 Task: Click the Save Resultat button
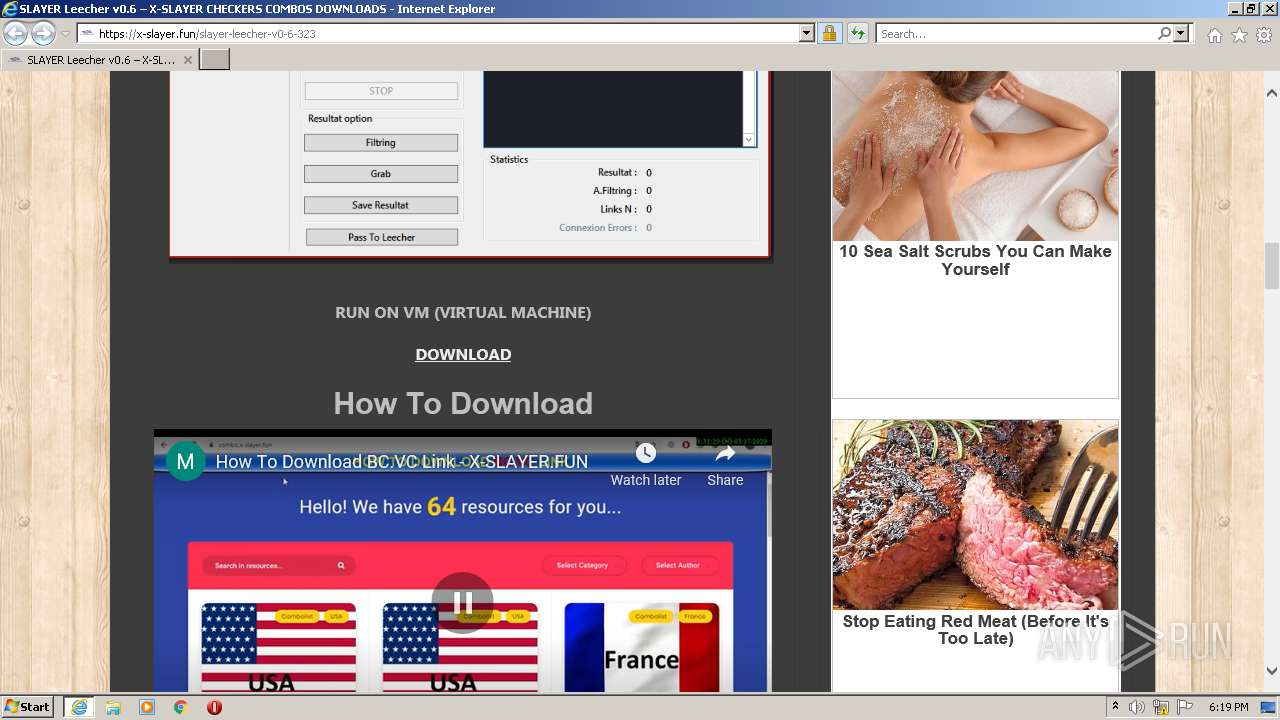click(x=381, y=205)
